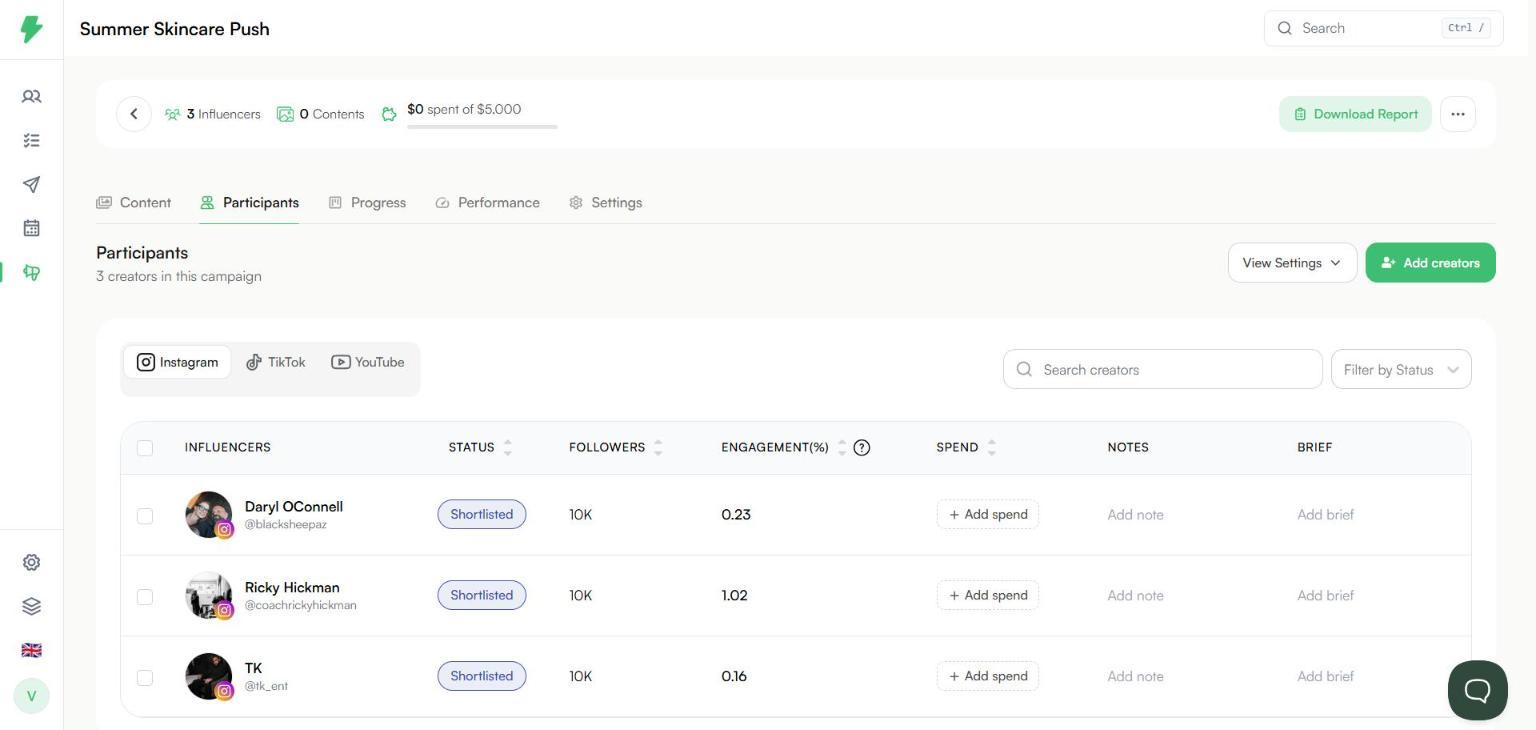The width and height of the screenshot is (1536, 730).
Task: Open the influencers people icon in sidebar
Action: [31, 97]
